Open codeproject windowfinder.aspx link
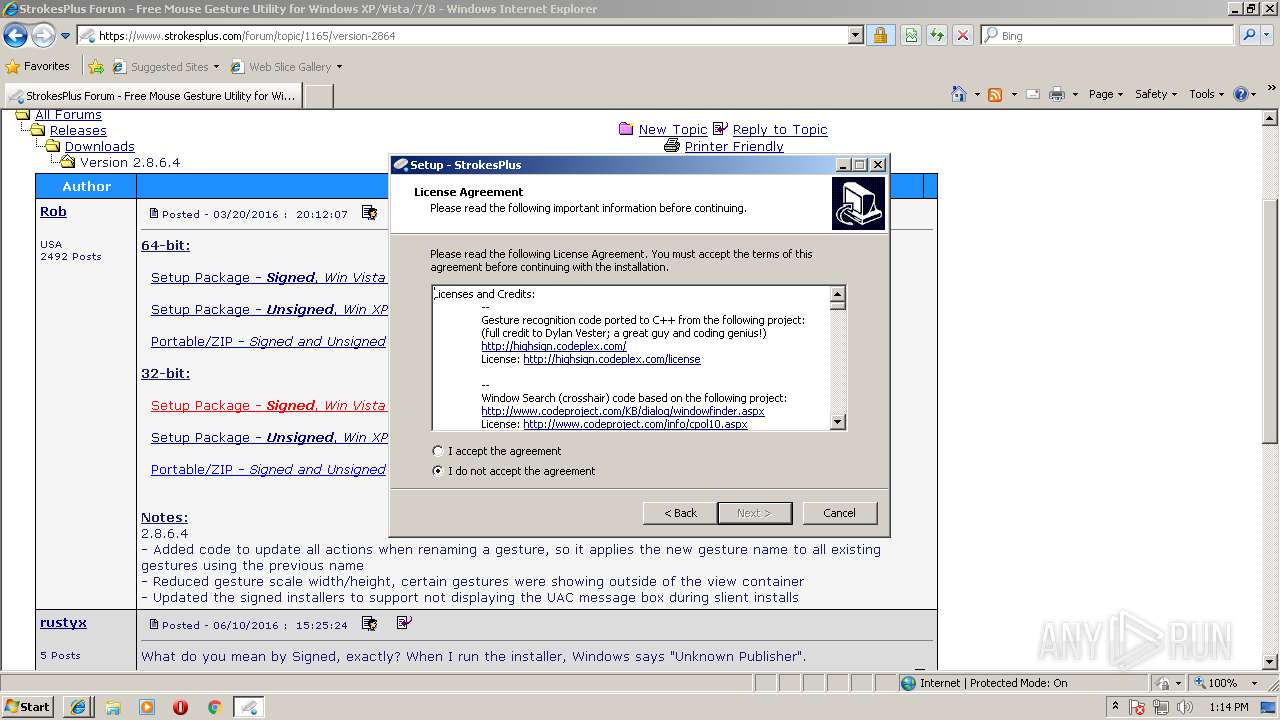This screenshot has width=1280, height=720. [622, 411]
